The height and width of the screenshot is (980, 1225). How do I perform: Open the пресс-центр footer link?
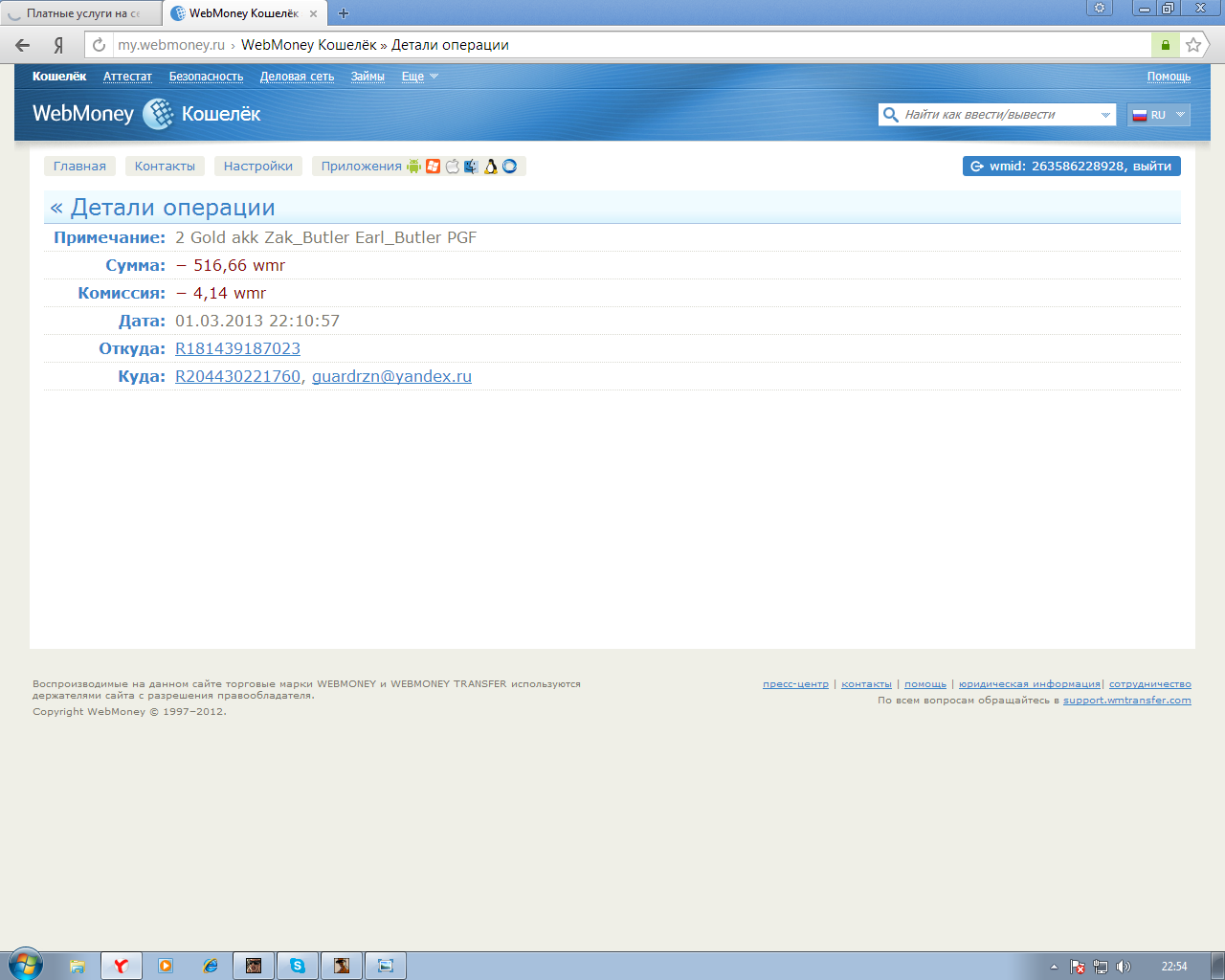coord(795,684)
